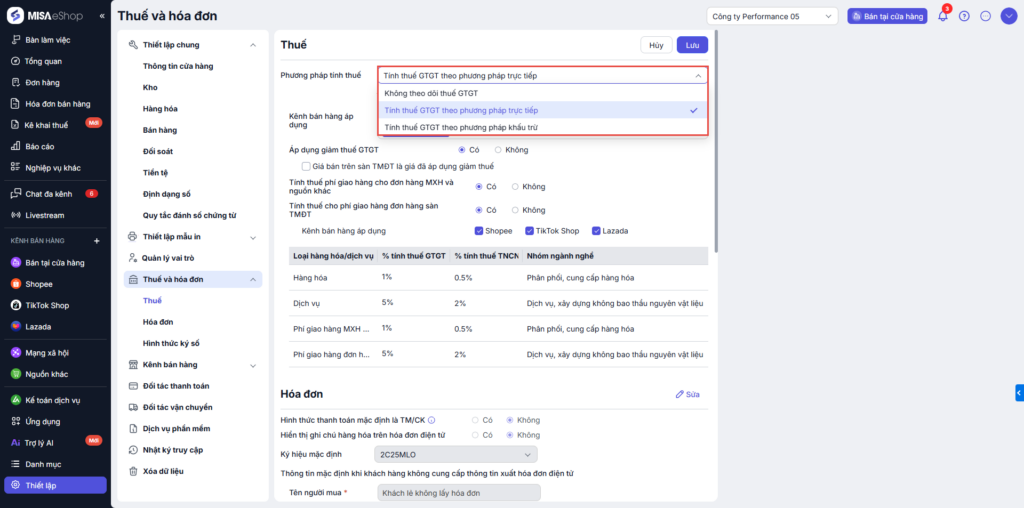Click the help question mark icon
The height and width of the screenshot is (508, 1024).
pos(964,16)
